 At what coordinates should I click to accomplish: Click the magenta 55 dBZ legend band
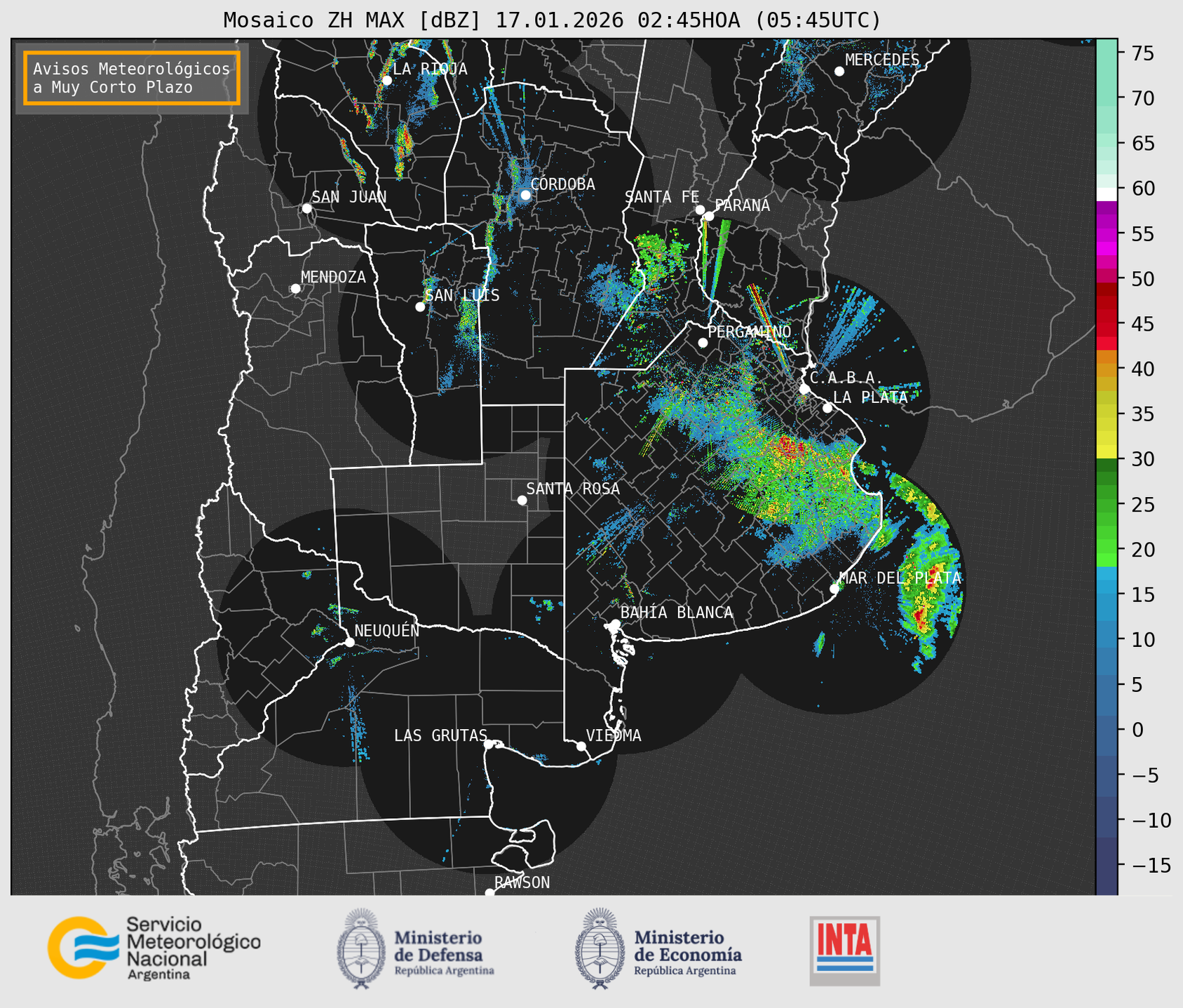click(1106, 235)
